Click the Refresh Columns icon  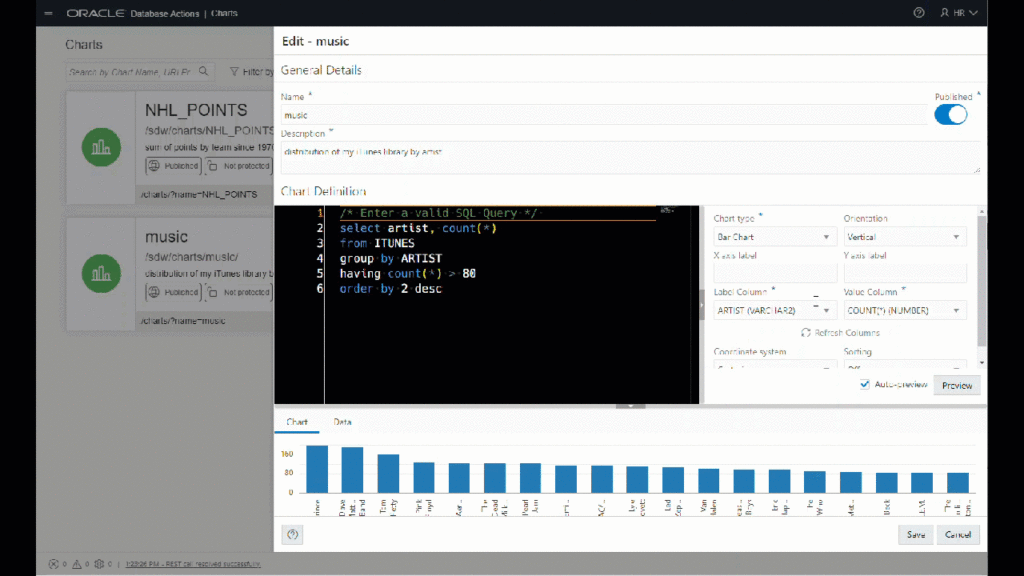coord(806,332)
